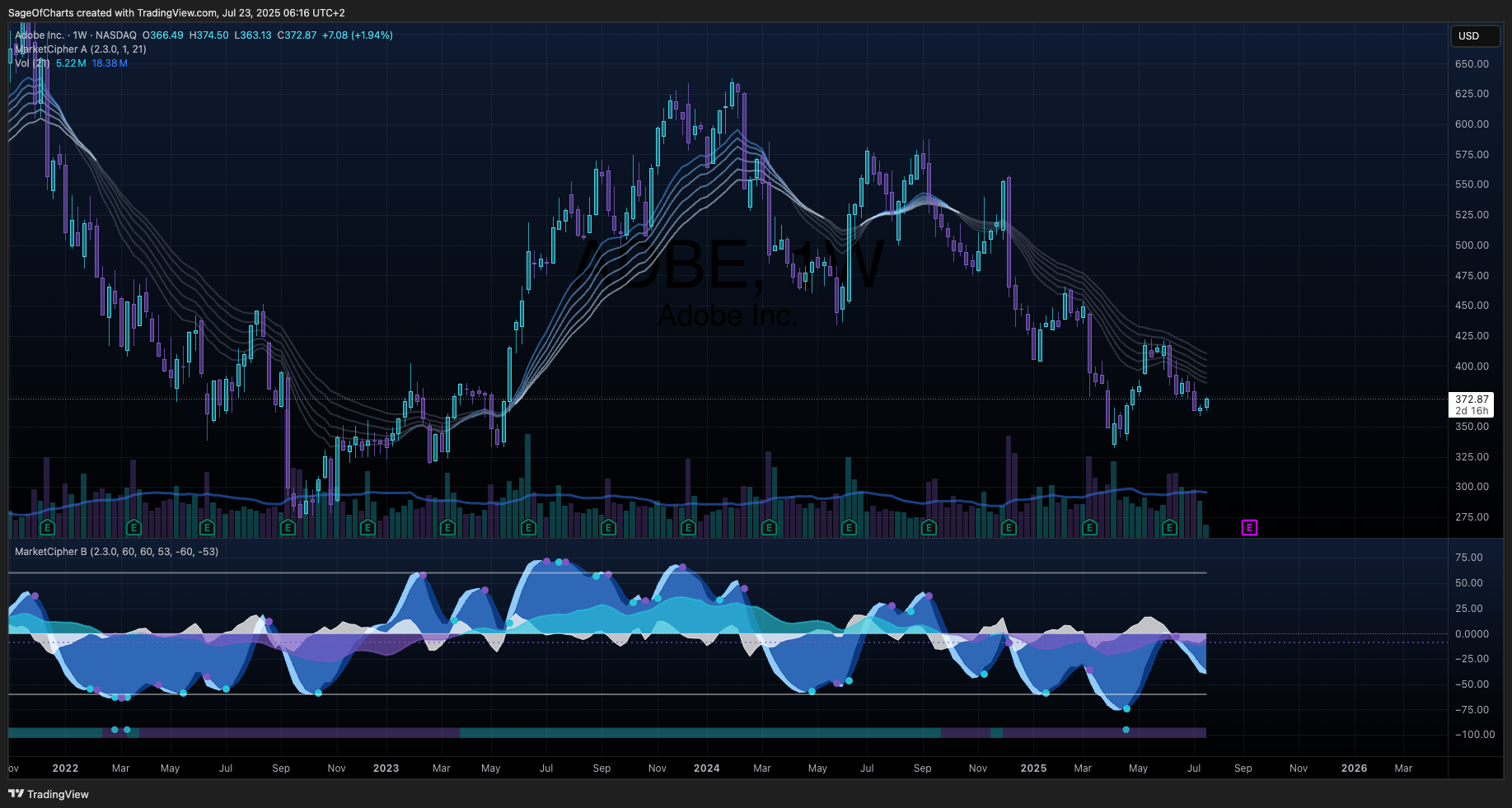This screenshot has height=808, width=1512.
Task: Select the September 2022 earnings E marker
Action: coord(288,527)
